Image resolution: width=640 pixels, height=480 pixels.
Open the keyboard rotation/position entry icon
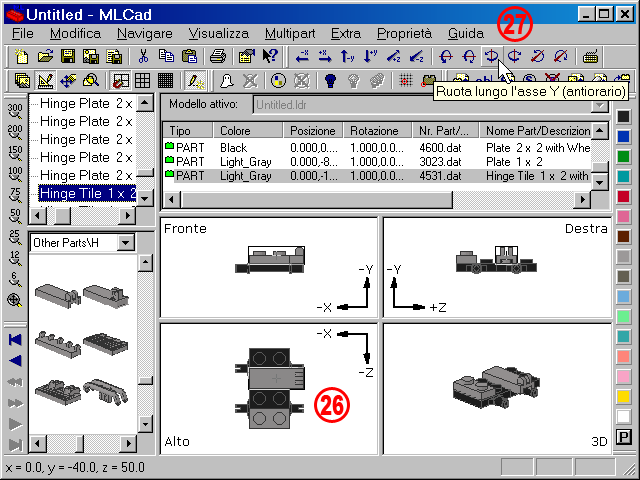point(590,56)
